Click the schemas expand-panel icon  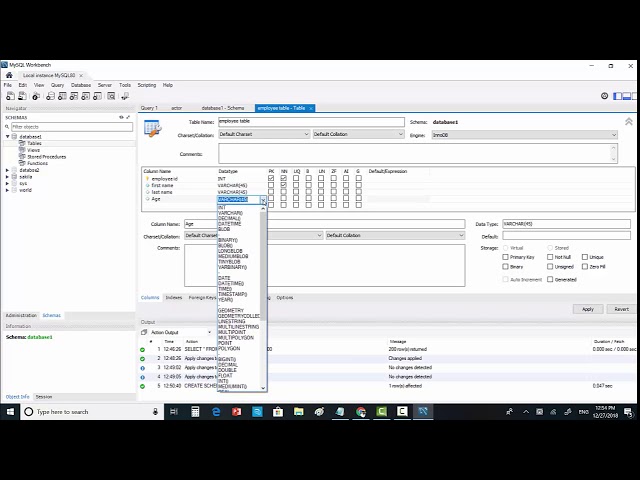(x=128, y=117)
